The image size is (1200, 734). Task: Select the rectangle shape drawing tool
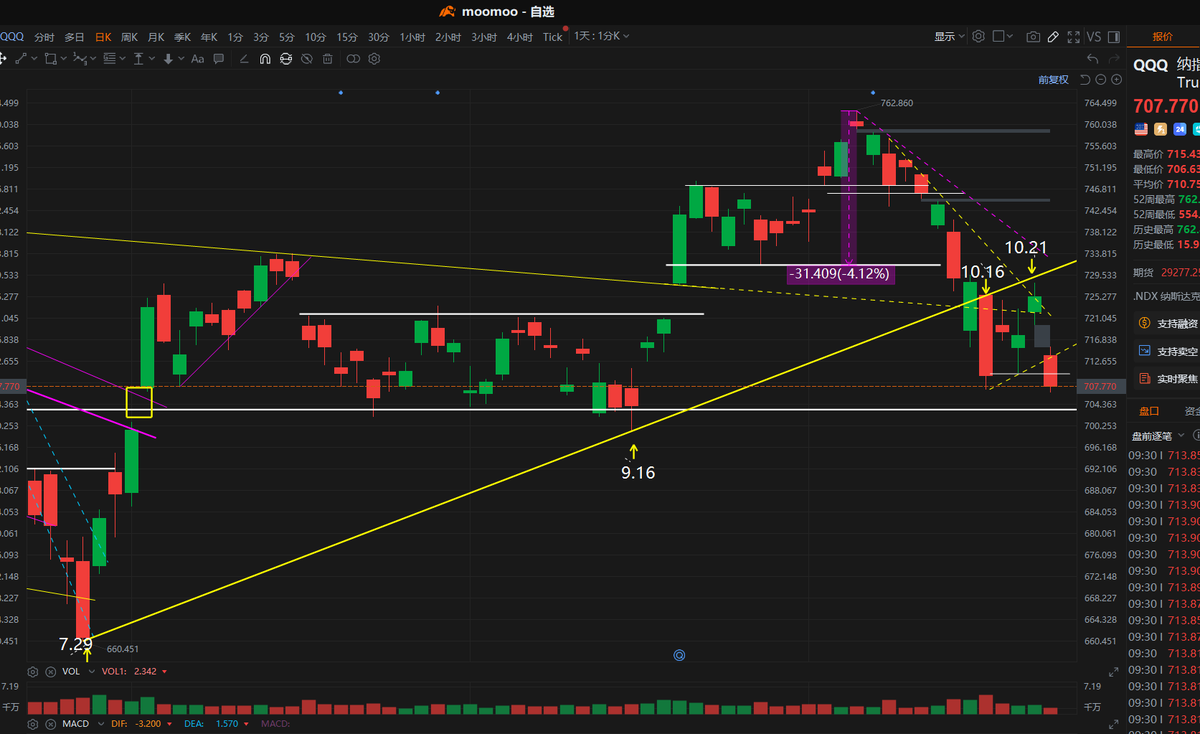click(x=50, y=59)
